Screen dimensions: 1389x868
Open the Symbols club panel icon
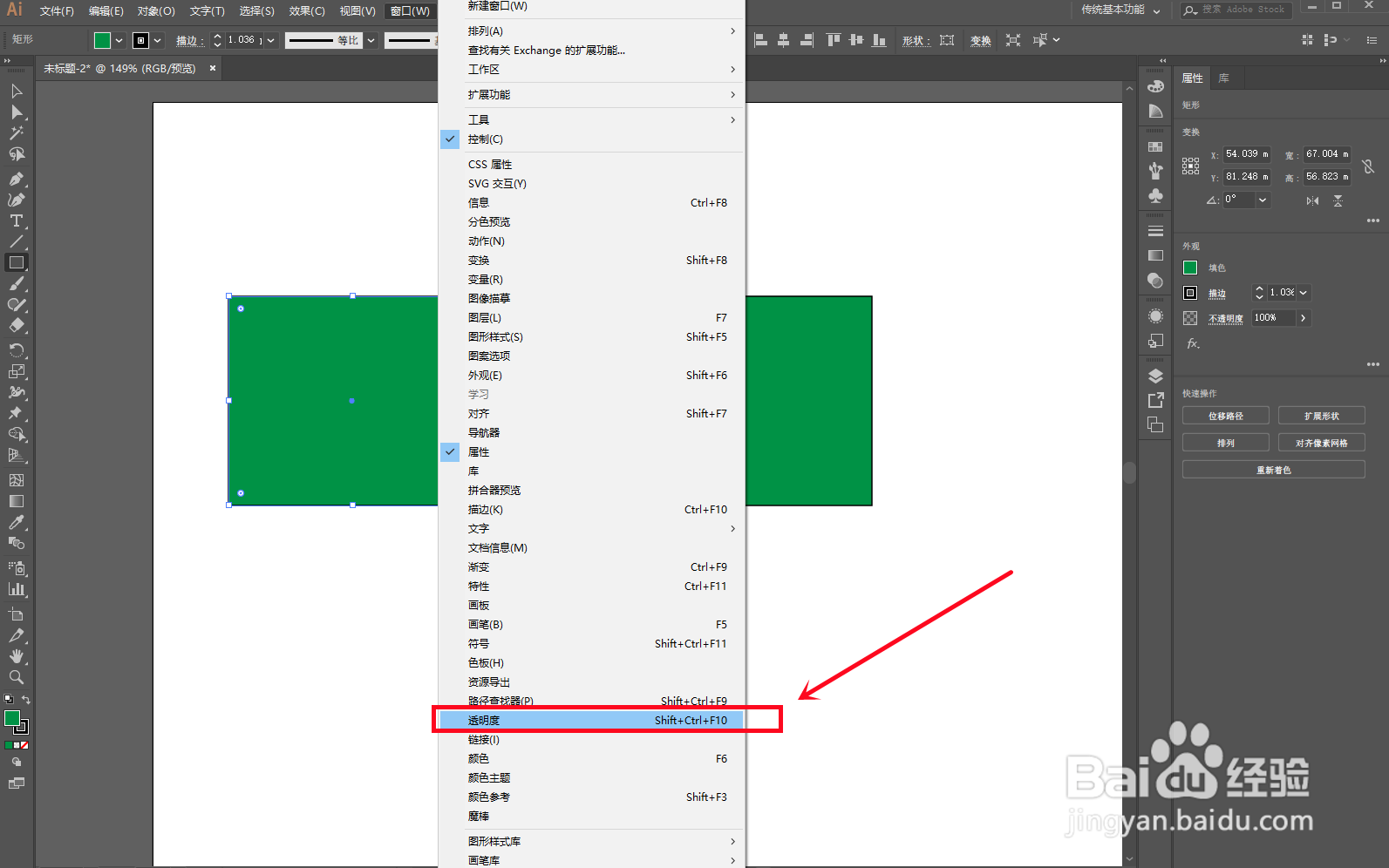click(x=1155, y=195)
